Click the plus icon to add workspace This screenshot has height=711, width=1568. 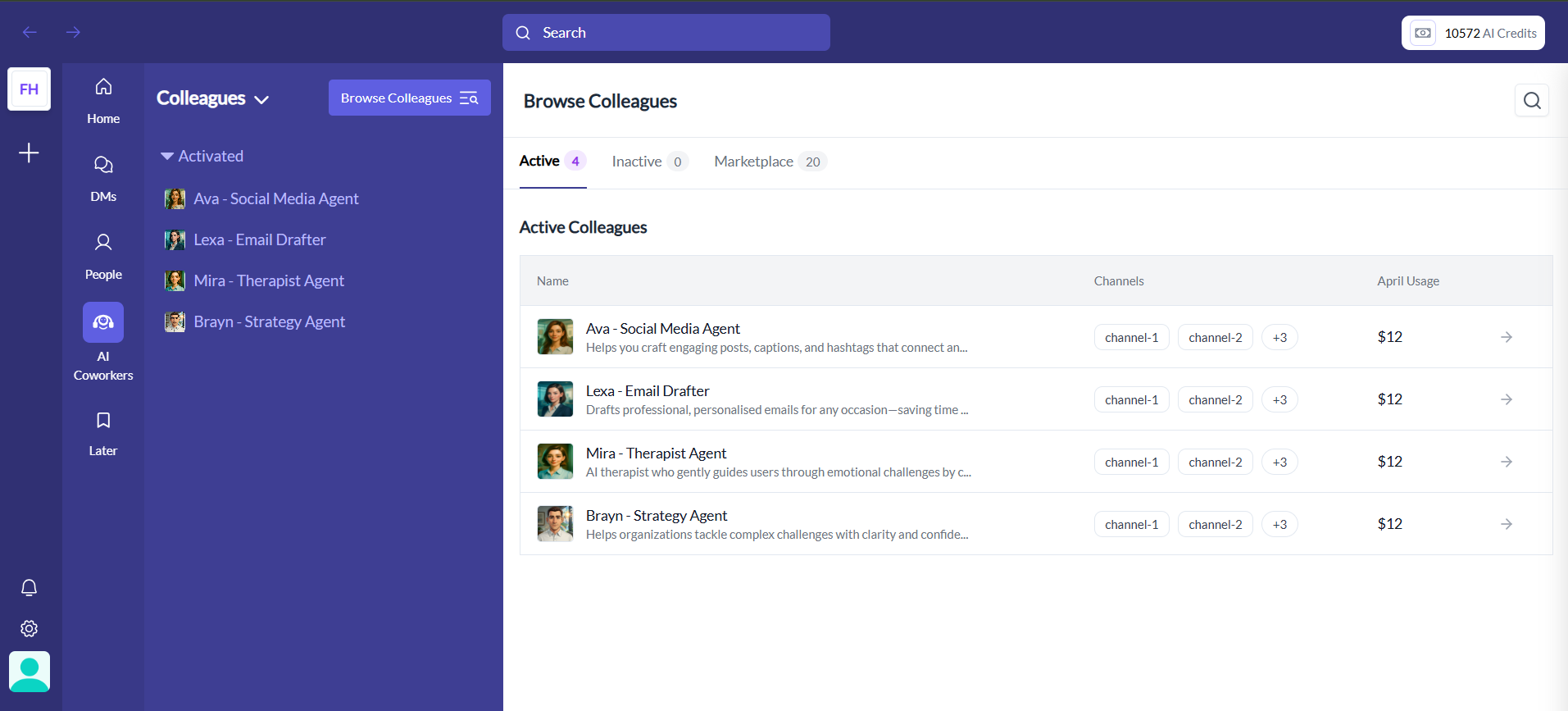click(x=29, y=153)
